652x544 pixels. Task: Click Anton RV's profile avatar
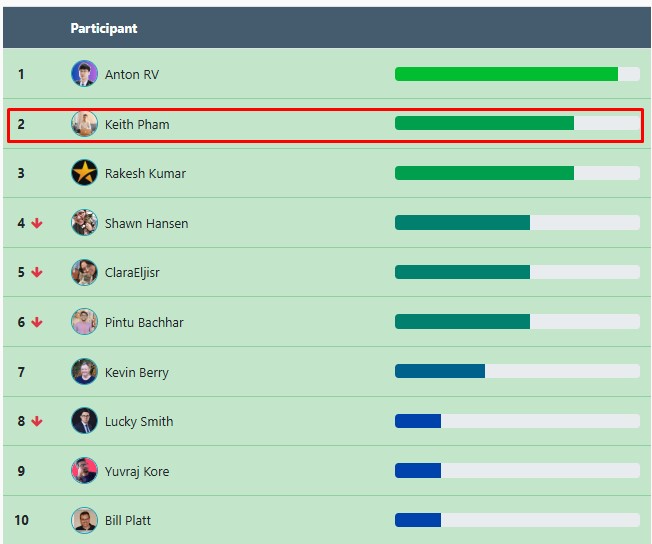point(84,74)
